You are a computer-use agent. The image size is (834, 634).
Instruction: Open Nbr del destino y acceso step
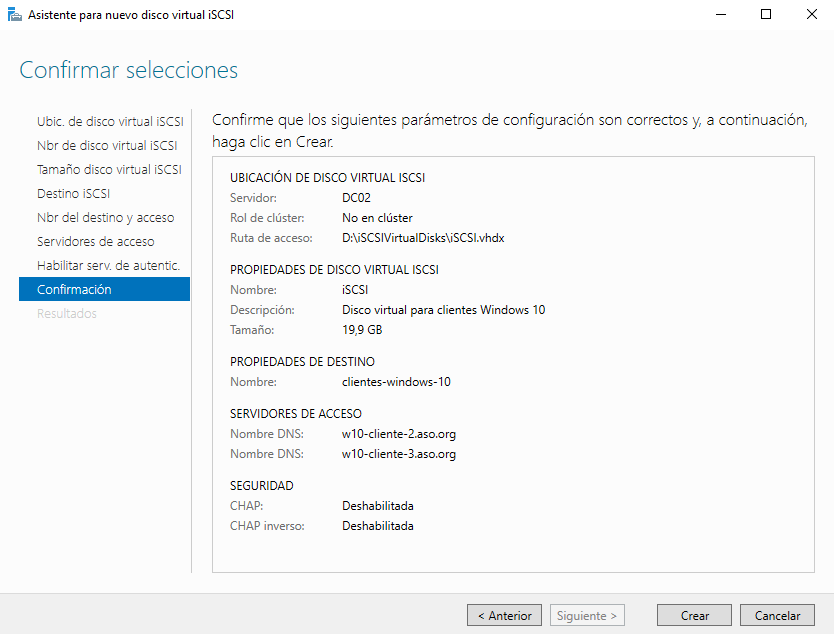[x=105, y=217]
